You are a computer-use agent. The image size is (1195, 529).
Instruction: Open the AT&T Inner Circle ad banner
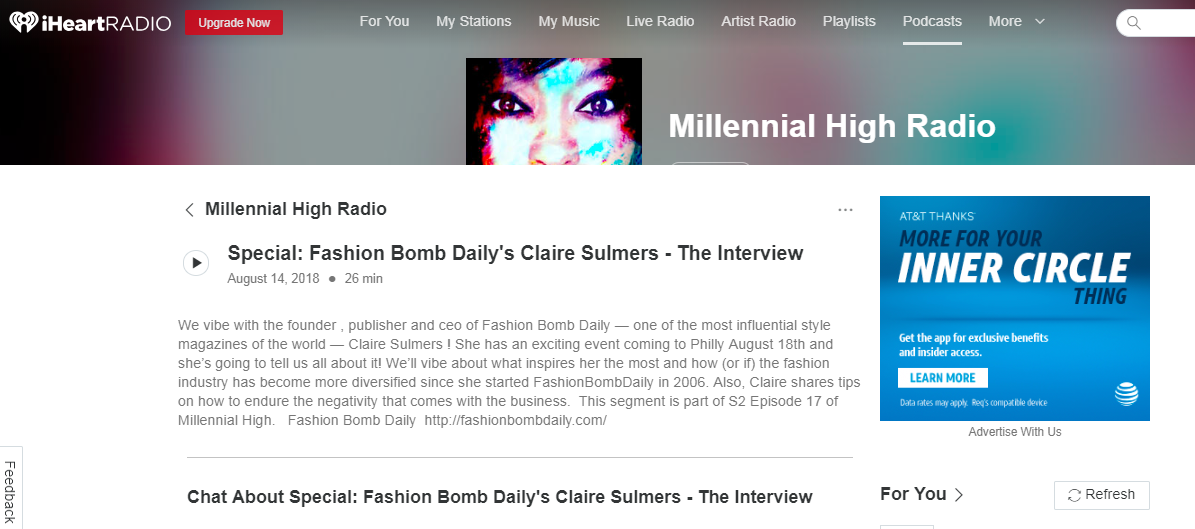point(1014,309)
